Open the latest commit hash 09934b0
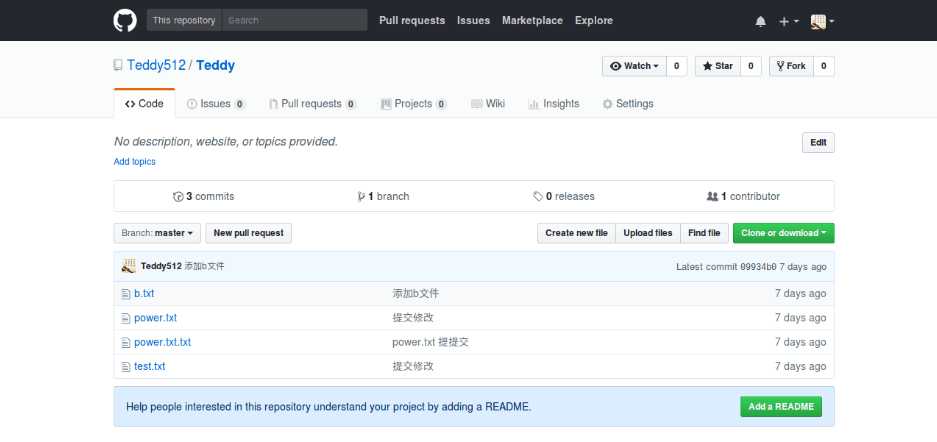Image resolution: width=937 pixels, height=442 pixels. (758, 267)
